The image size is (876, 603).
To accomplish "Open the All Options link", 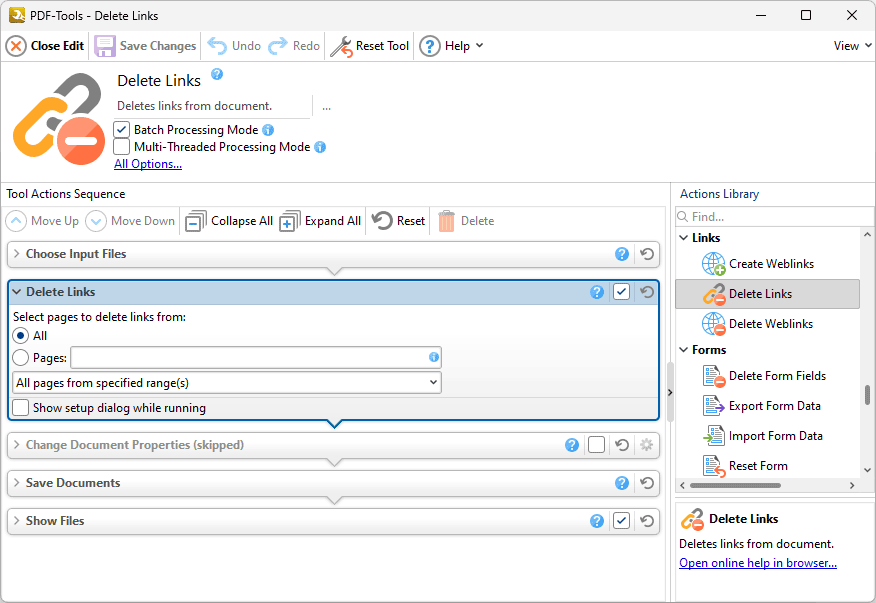I will pyautogui.click(x=148, y=164).
